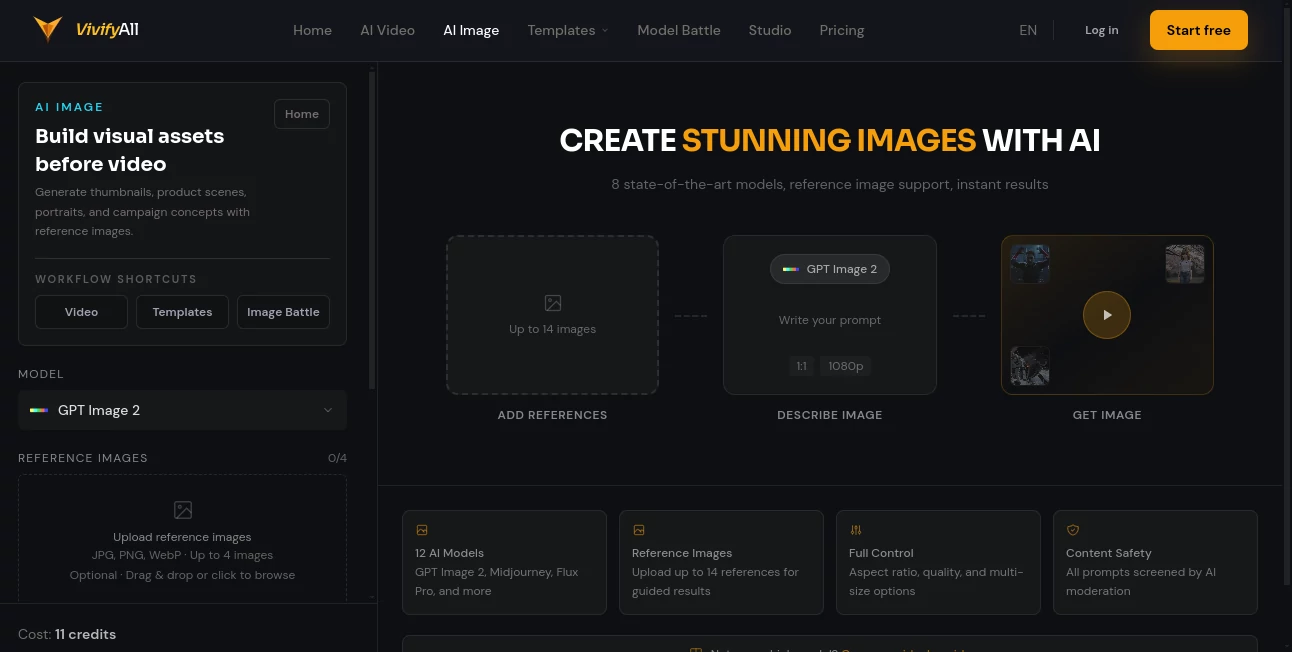Click the Reference Images feature card title
The height and width of the screenshot is (652, 1292).
point(682,553)
